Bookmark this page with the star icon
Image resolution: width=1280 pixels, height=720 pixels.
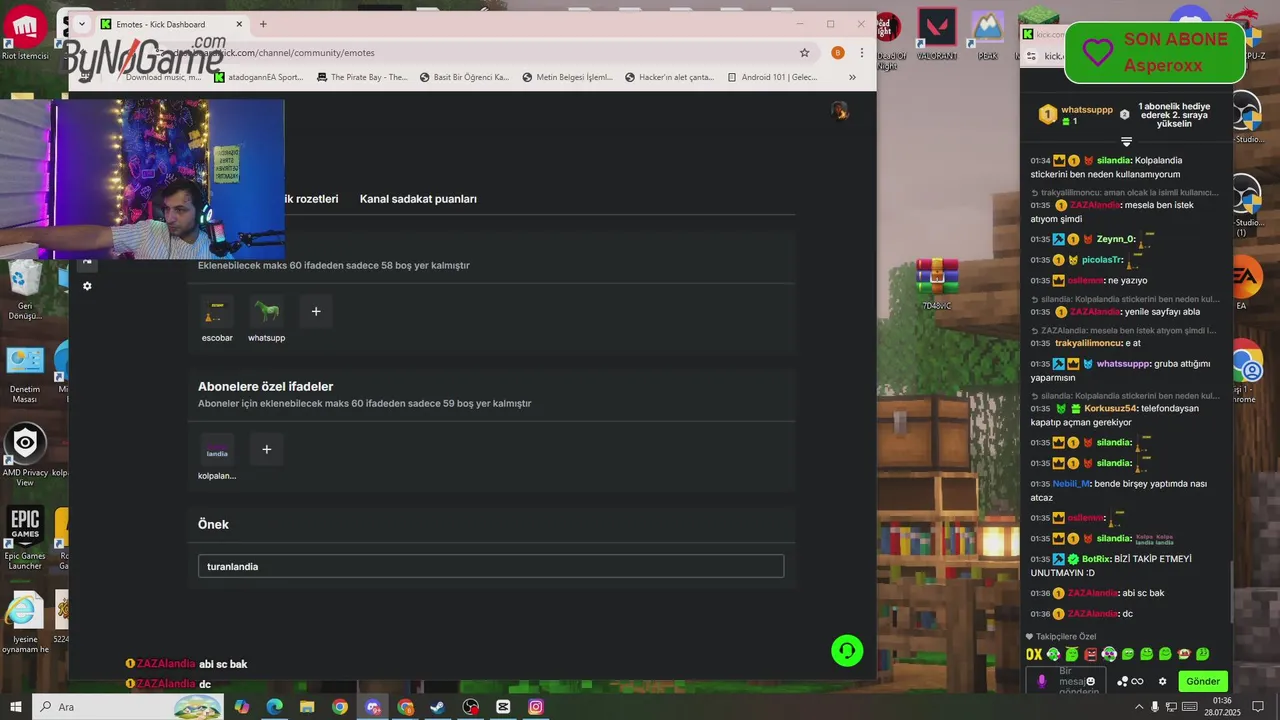(x=804, y=53)
